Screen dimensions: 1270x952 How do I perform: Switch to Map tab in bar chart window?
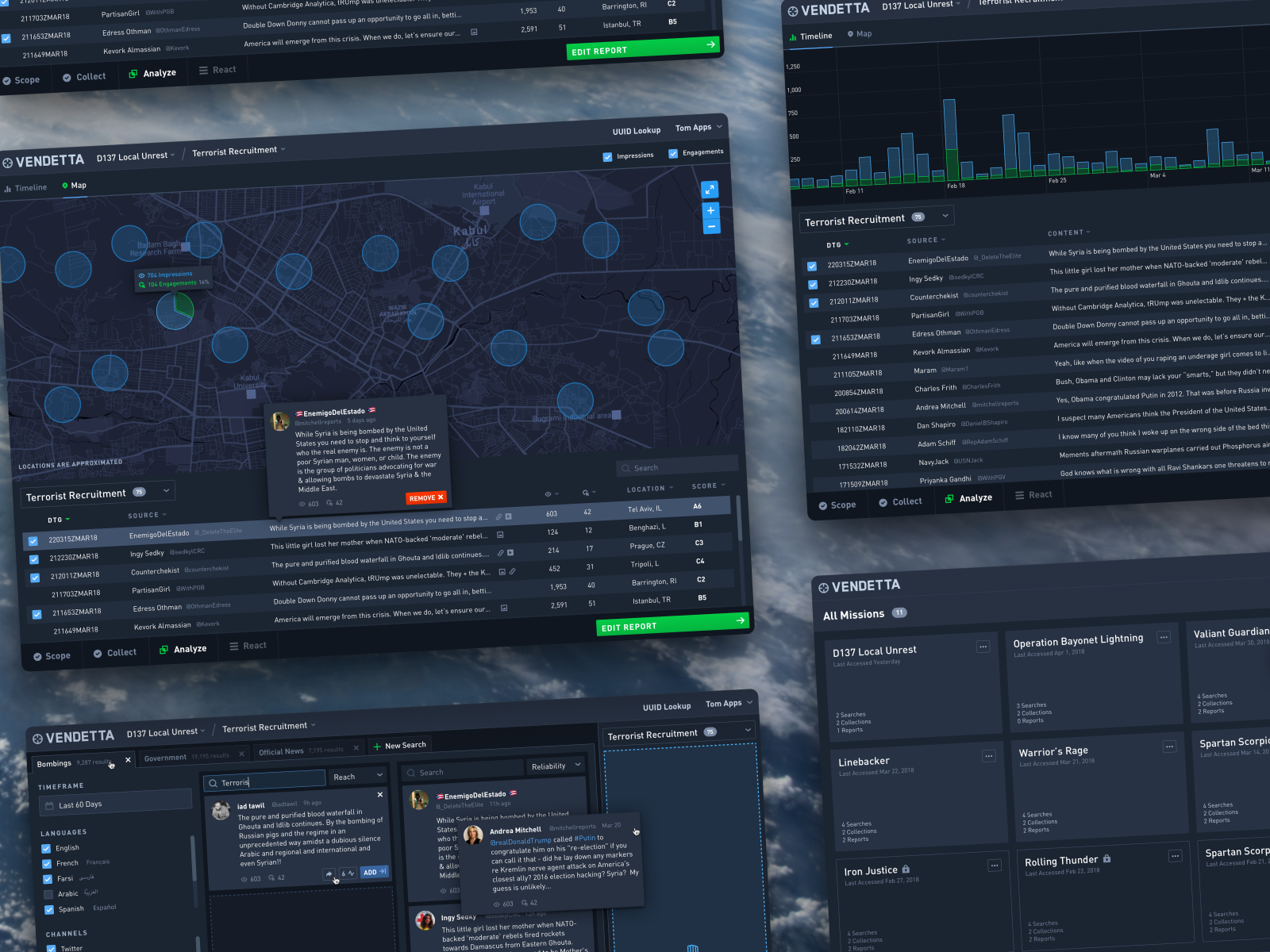[860, 34]
